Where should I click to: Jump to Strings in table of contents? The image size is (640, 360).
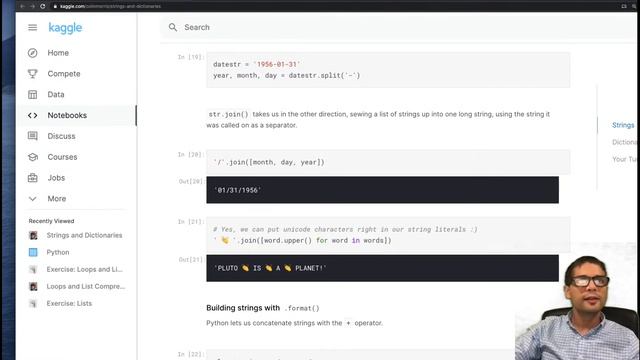pos(623,125)
